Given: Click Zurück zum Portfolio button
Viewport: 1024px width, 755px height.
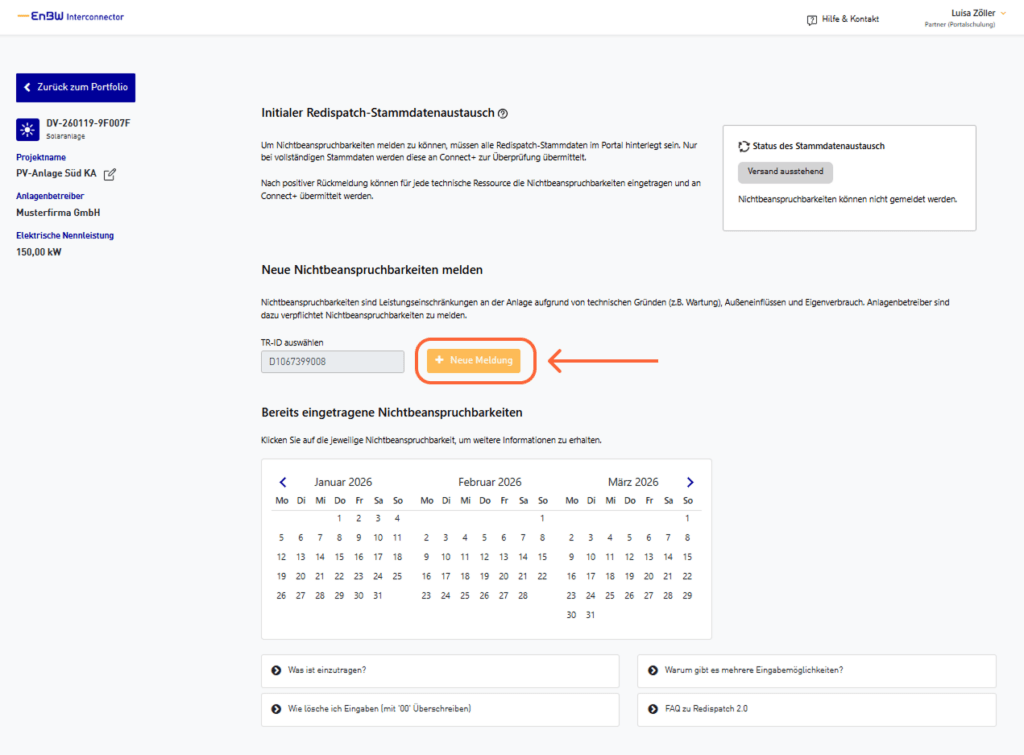Looking at the screenshot, I should [x=75, y=87].
